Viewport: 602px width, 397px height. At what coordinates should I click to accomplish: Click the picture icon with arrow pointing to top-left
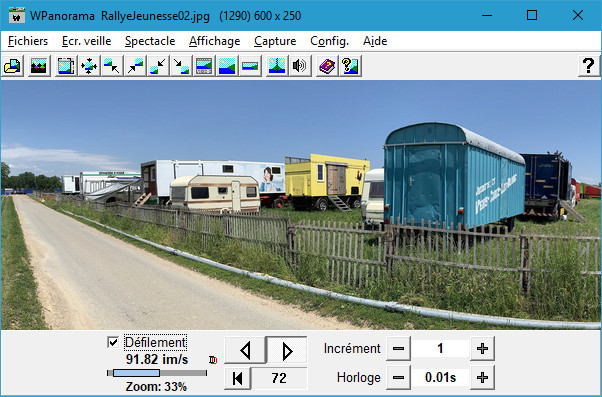pos(112,66)
